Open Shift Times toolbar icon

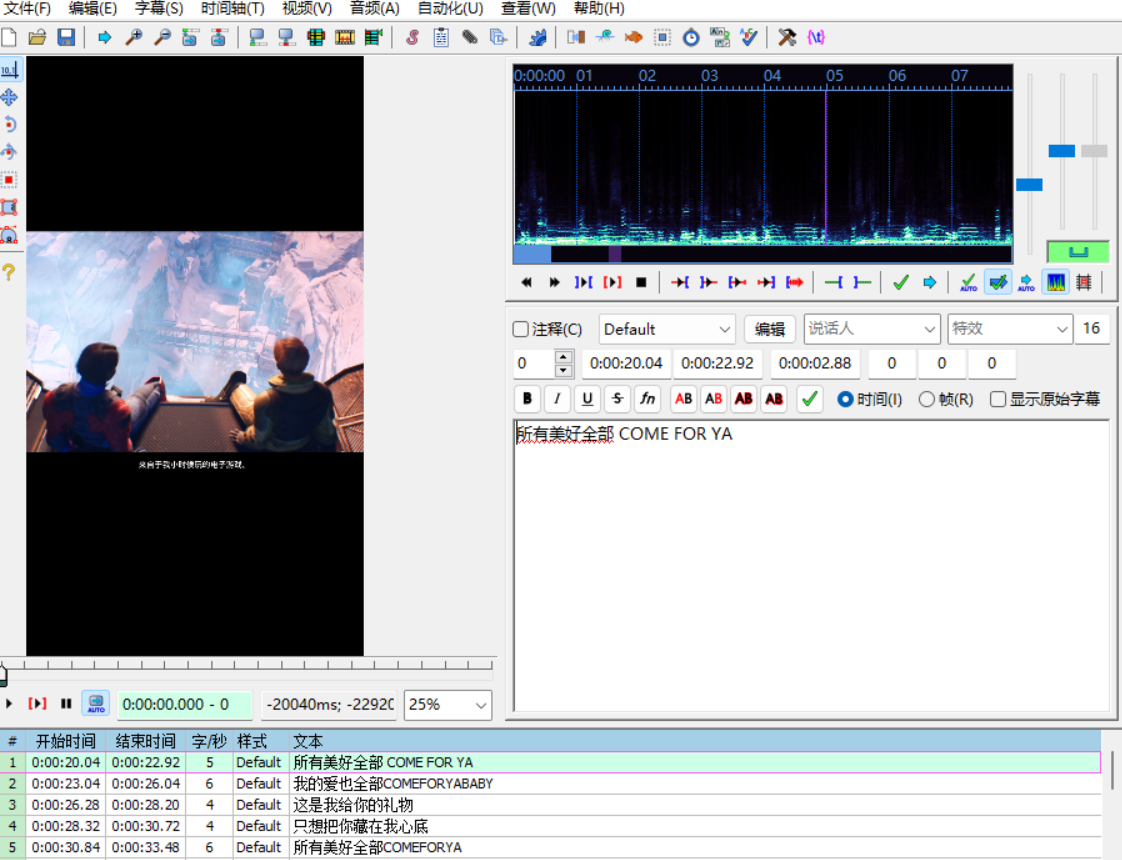(576, 37)
